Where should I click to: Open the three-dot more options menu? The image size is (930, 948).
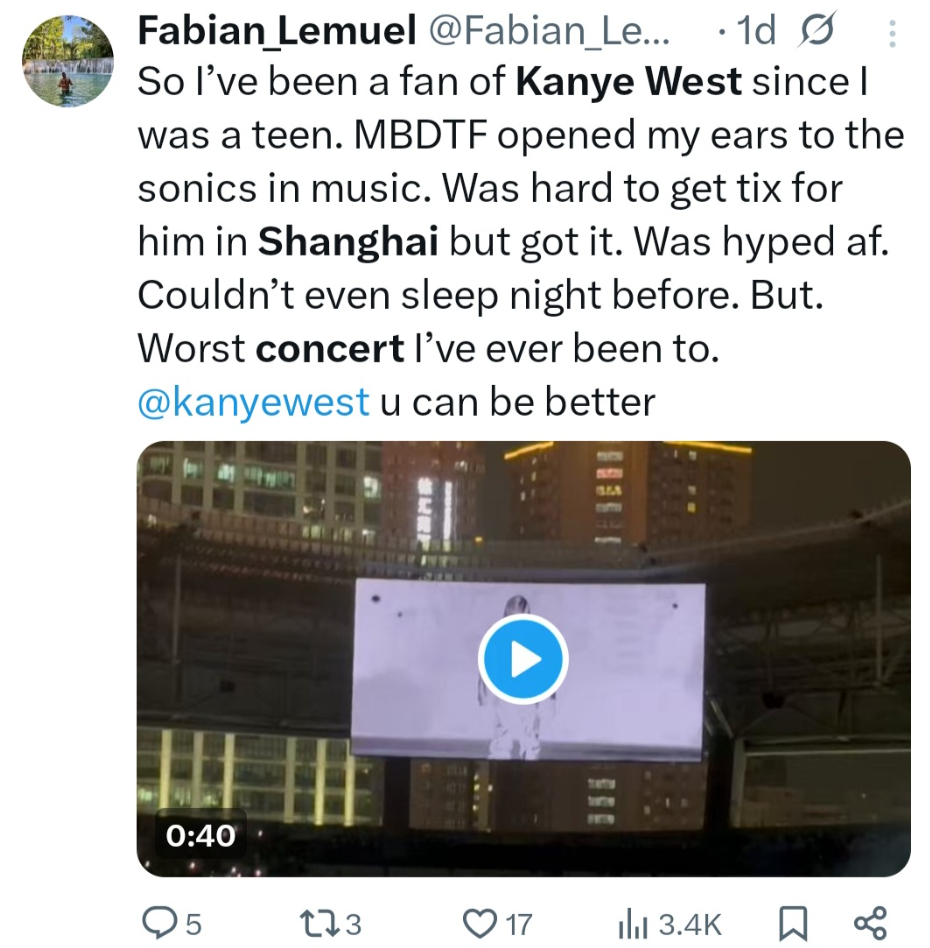coord(892,35)
